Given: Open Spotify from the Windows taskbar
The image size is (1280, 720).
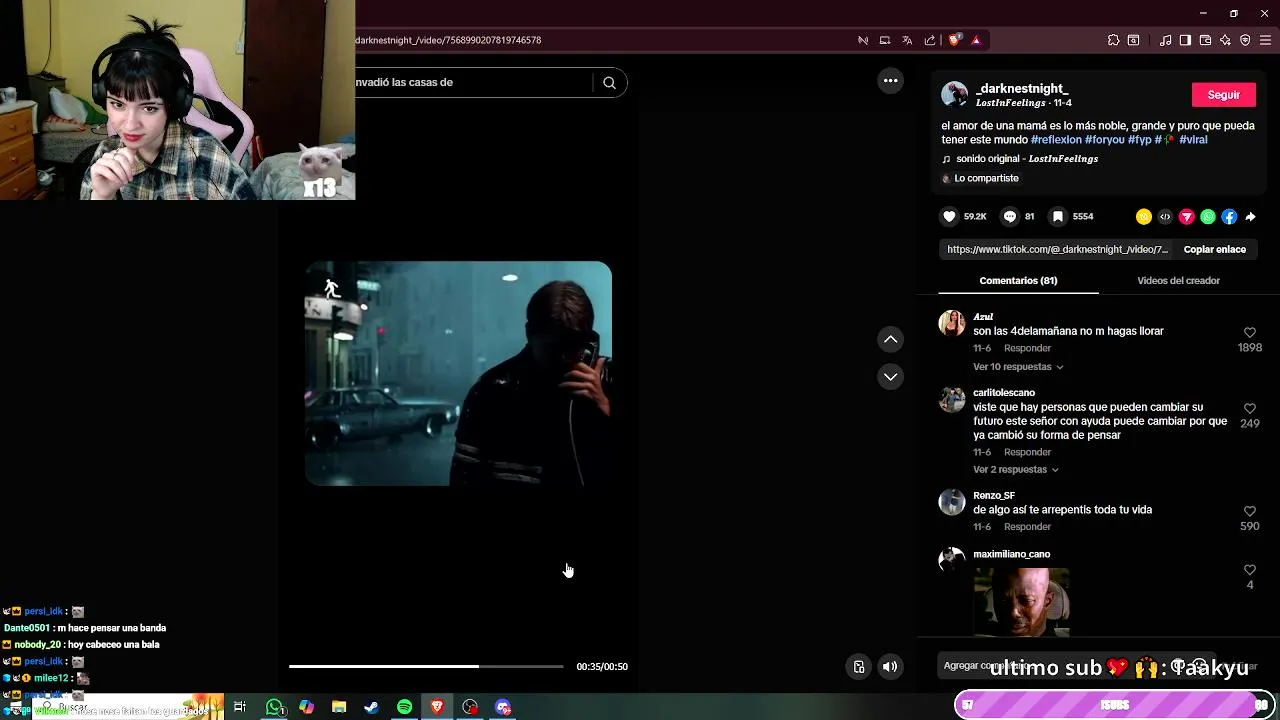Looking at the screenshot, I should click(404, 707).
